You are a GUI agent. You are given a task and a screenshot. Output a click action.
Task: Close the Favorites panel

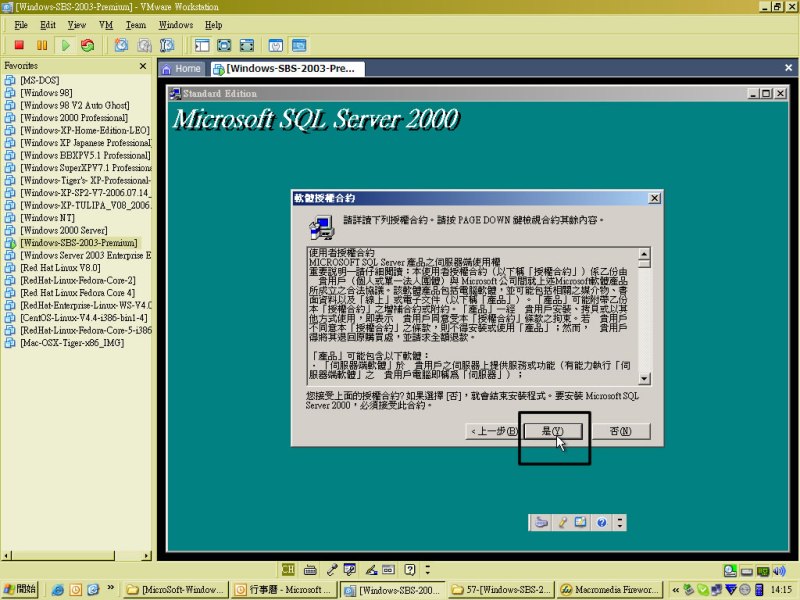[143, 66]
